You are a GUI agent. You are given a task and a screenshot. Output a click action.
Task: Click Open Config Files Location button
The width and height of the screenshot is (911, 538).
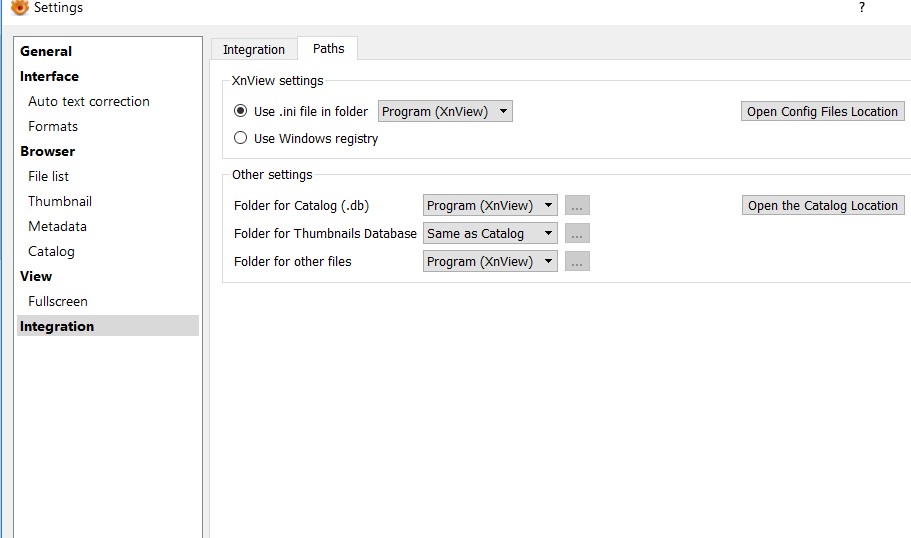822,112
